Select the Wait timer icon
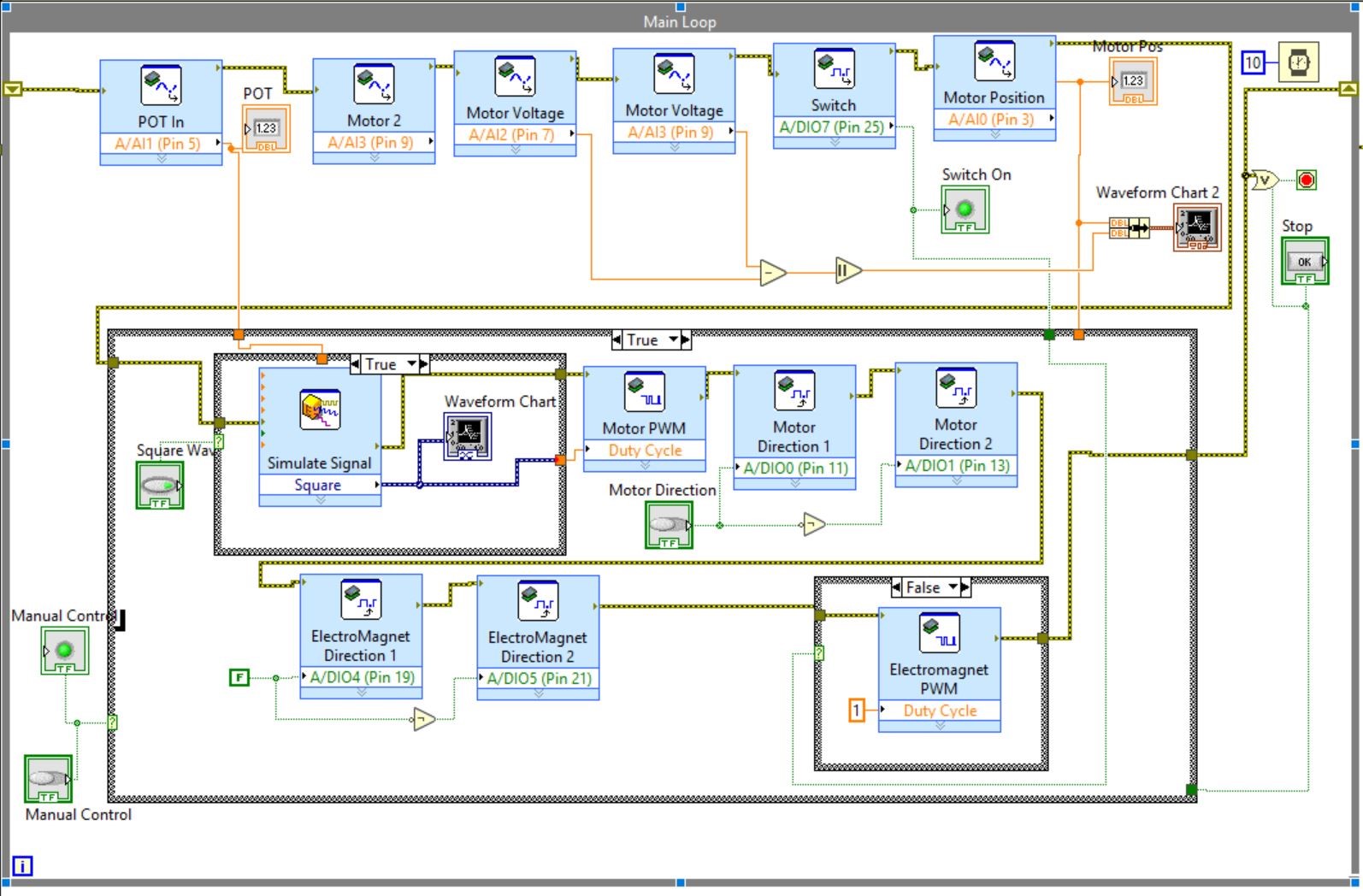Image resolution: width=1363 pixels, height=896 pixels. (x=1299, y=62)
